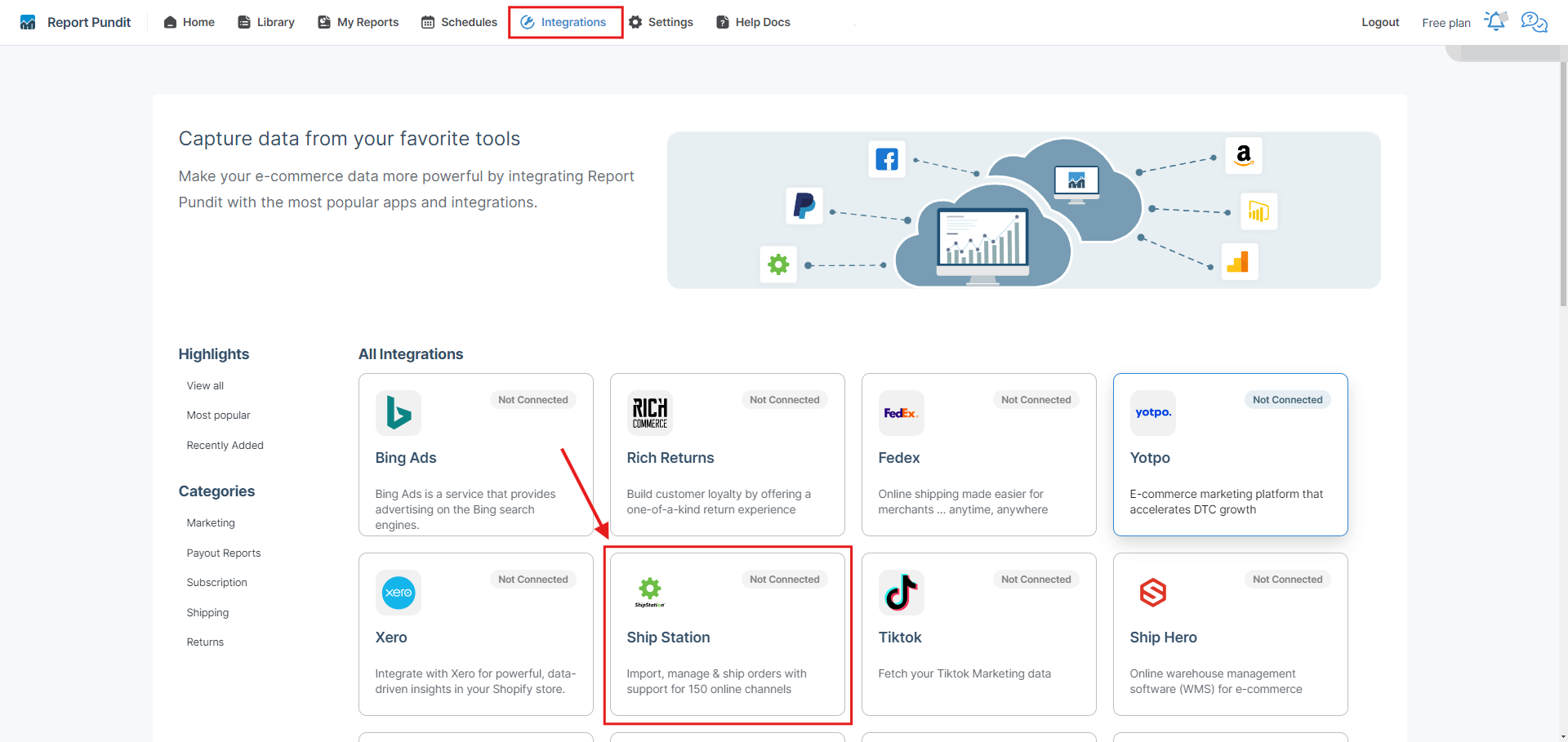Click the Logout link
1568x742 pixels.
tap(1380, 22)
